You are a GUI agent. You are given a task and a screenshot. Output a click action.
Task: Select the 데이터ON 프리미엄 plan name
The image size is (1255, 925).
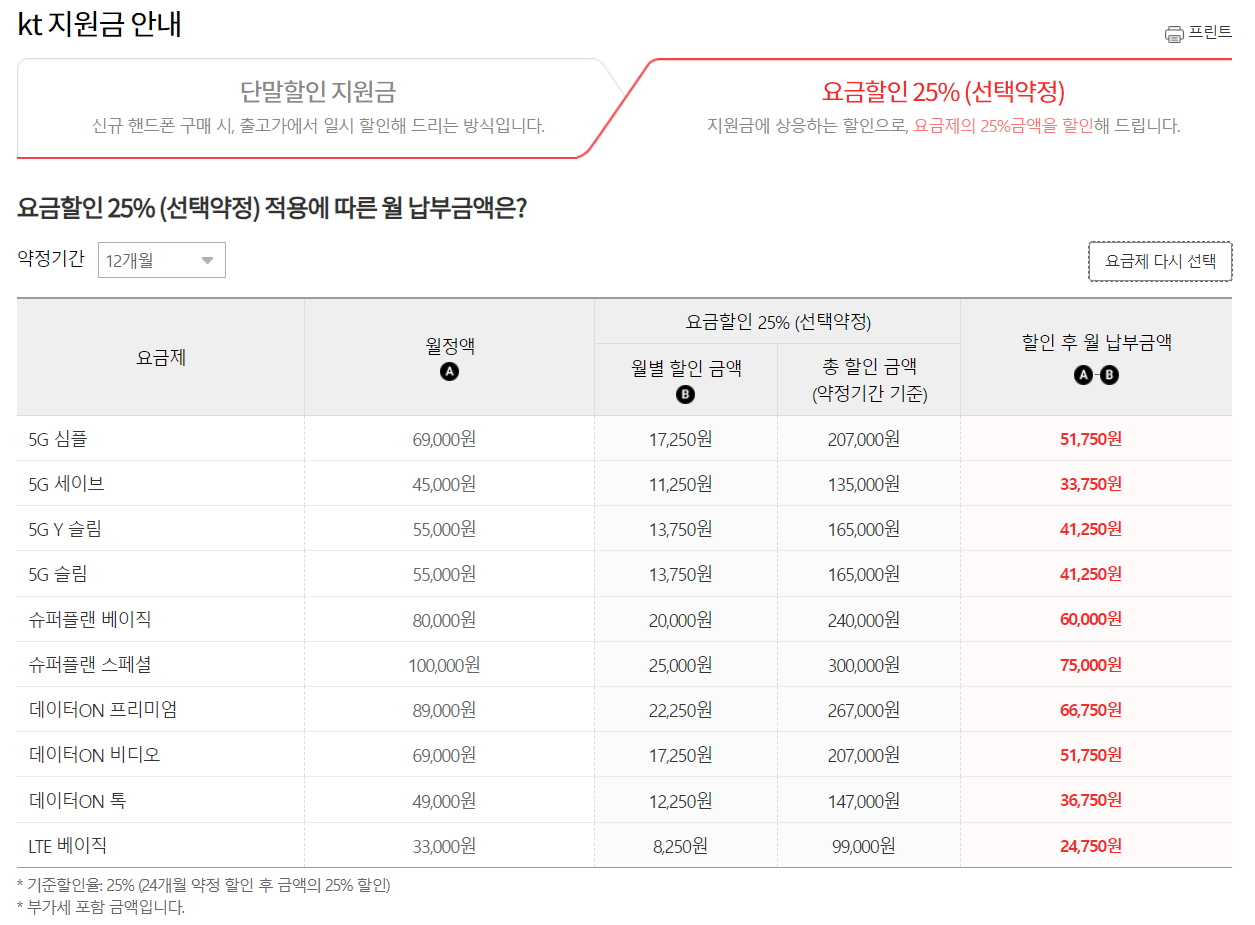point(103,710)
